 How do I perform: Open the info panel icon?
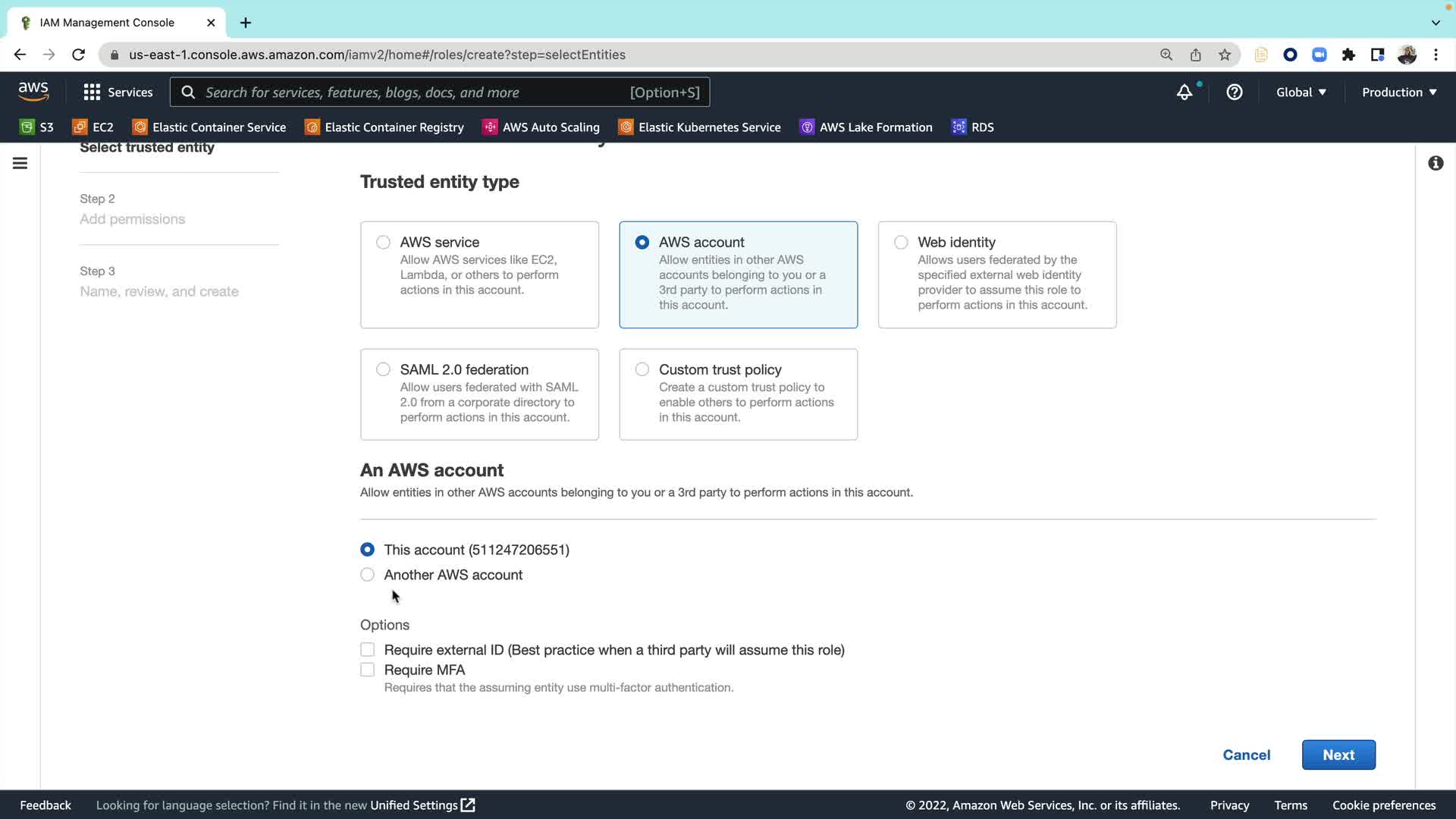tap(1436, 163)
